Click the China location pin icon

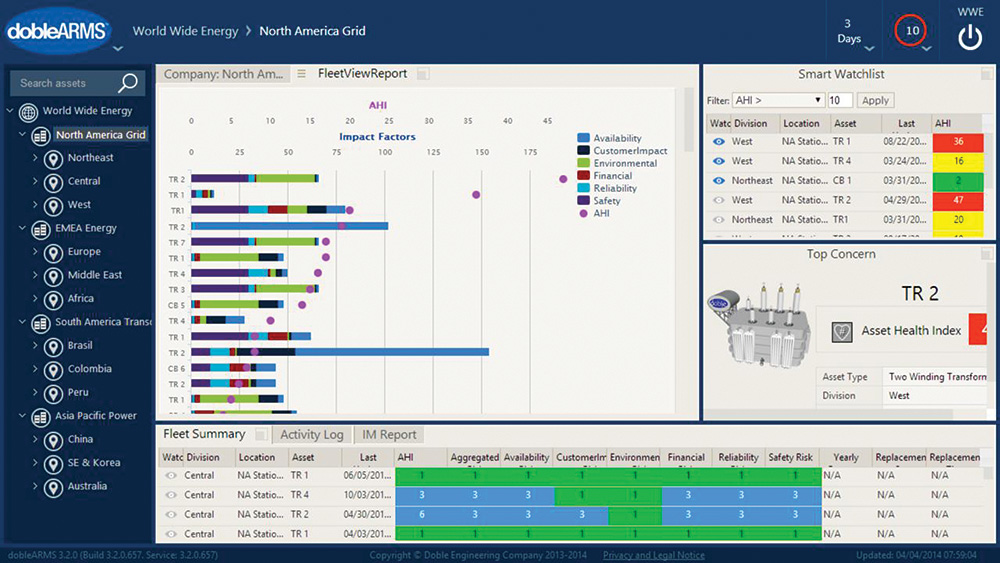pyautogui.click(x=53, y=441)
